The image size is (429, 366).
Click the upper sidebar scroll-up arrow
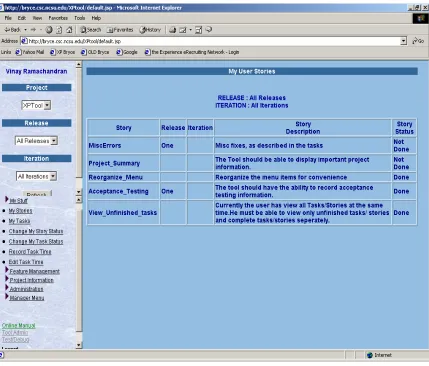tap(79, 65)
